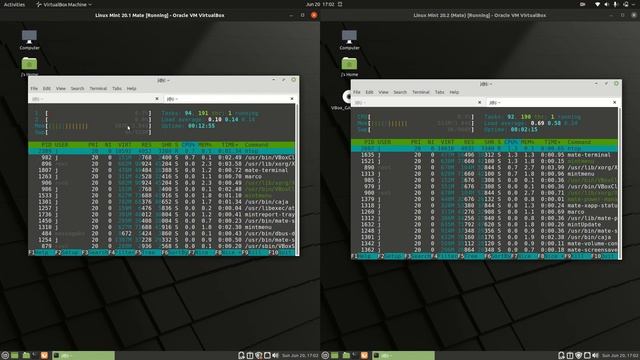Screen dimensions: 640x360
Task: Switch to the second tab in the left terminal
Action: coord(230,99)
